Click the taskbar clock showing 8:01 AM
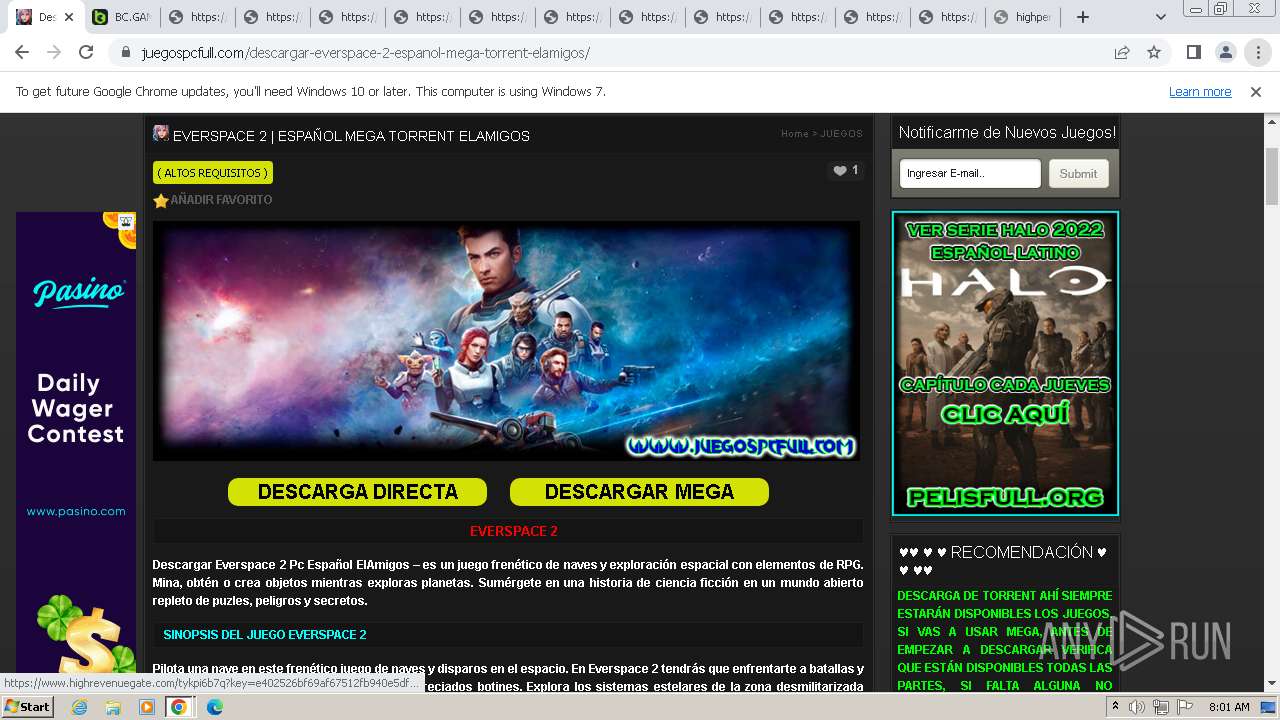 [1227, 707]
